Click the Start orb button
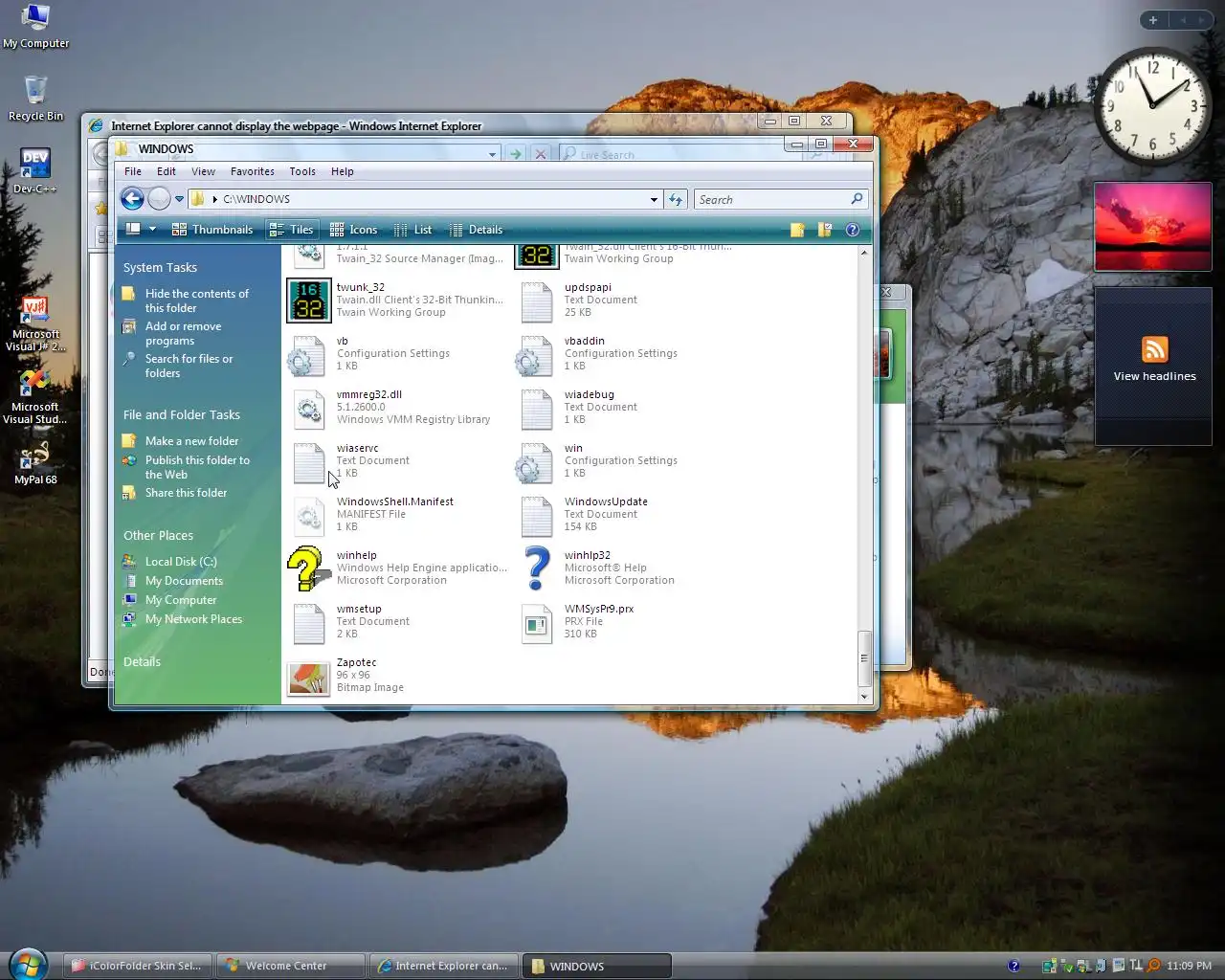Screen dimensions: 1225x980 click(27, 964)
